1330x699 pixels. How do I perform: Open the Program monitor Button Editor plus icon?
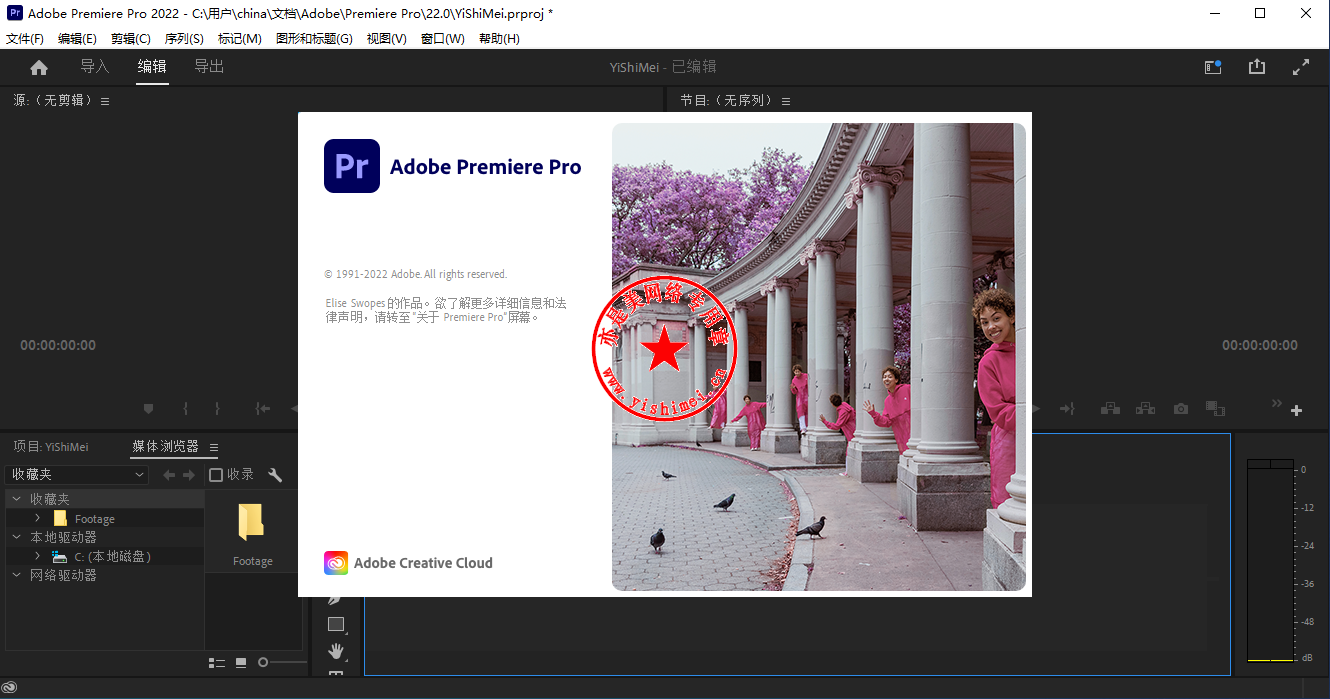tap(1297, 410)
